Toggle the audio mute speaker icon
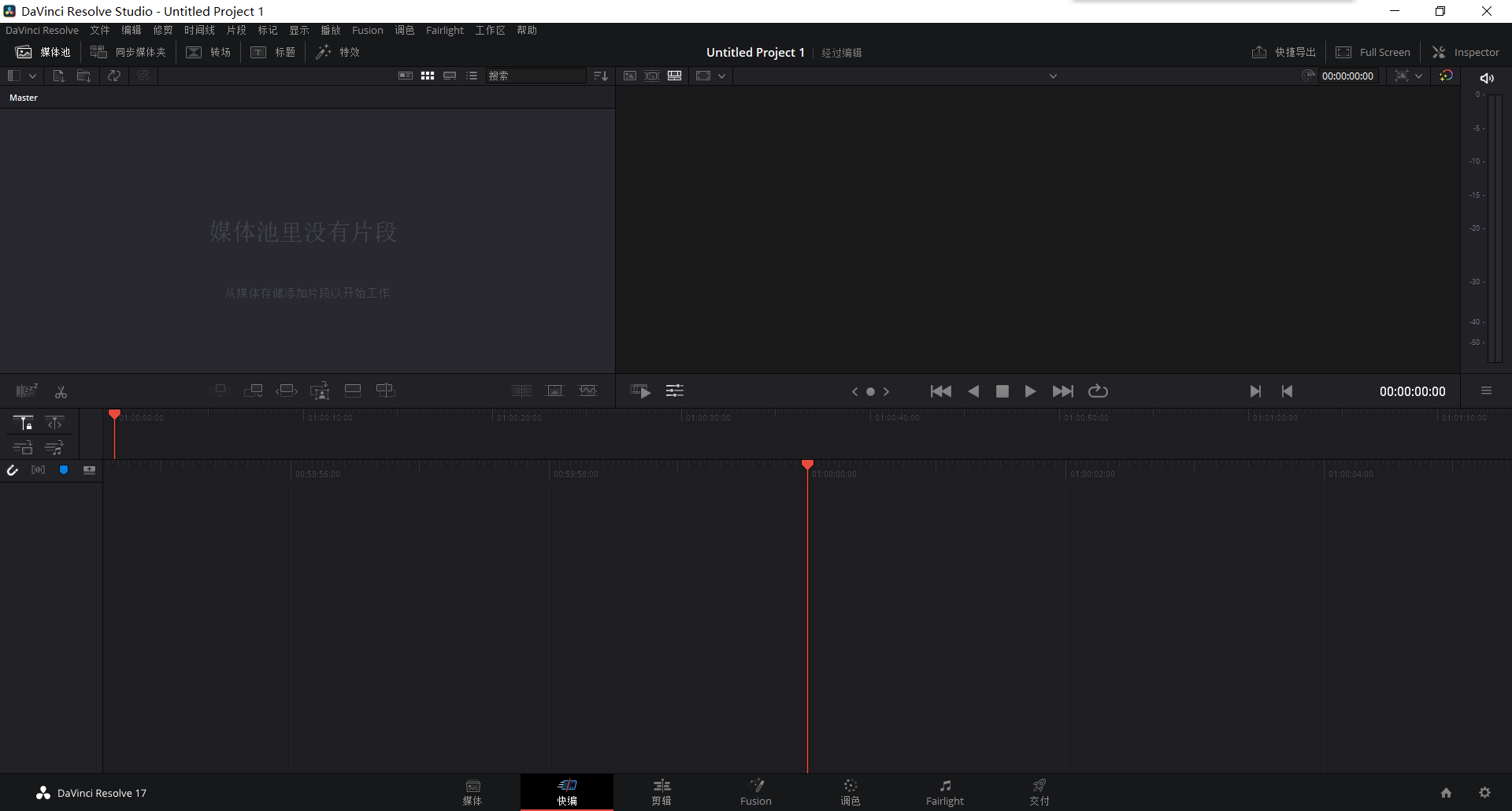The width and height of the screenshot is (1512, 811). (x=1487, y=78)
